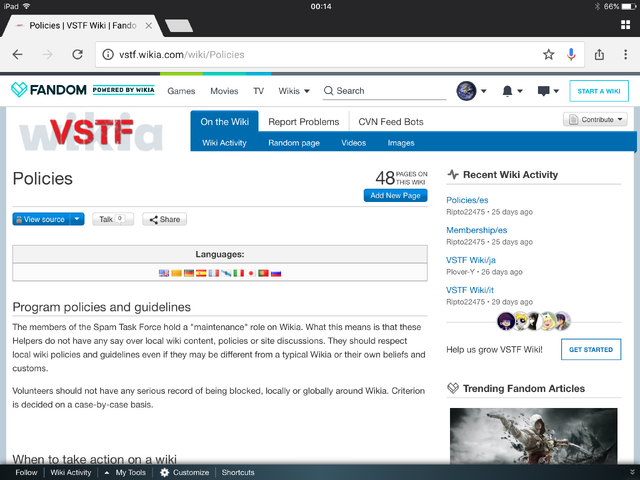Viewport: 640px width, 480px height.
Task: Click the Start a Wiki button
Action: point(599,91)
